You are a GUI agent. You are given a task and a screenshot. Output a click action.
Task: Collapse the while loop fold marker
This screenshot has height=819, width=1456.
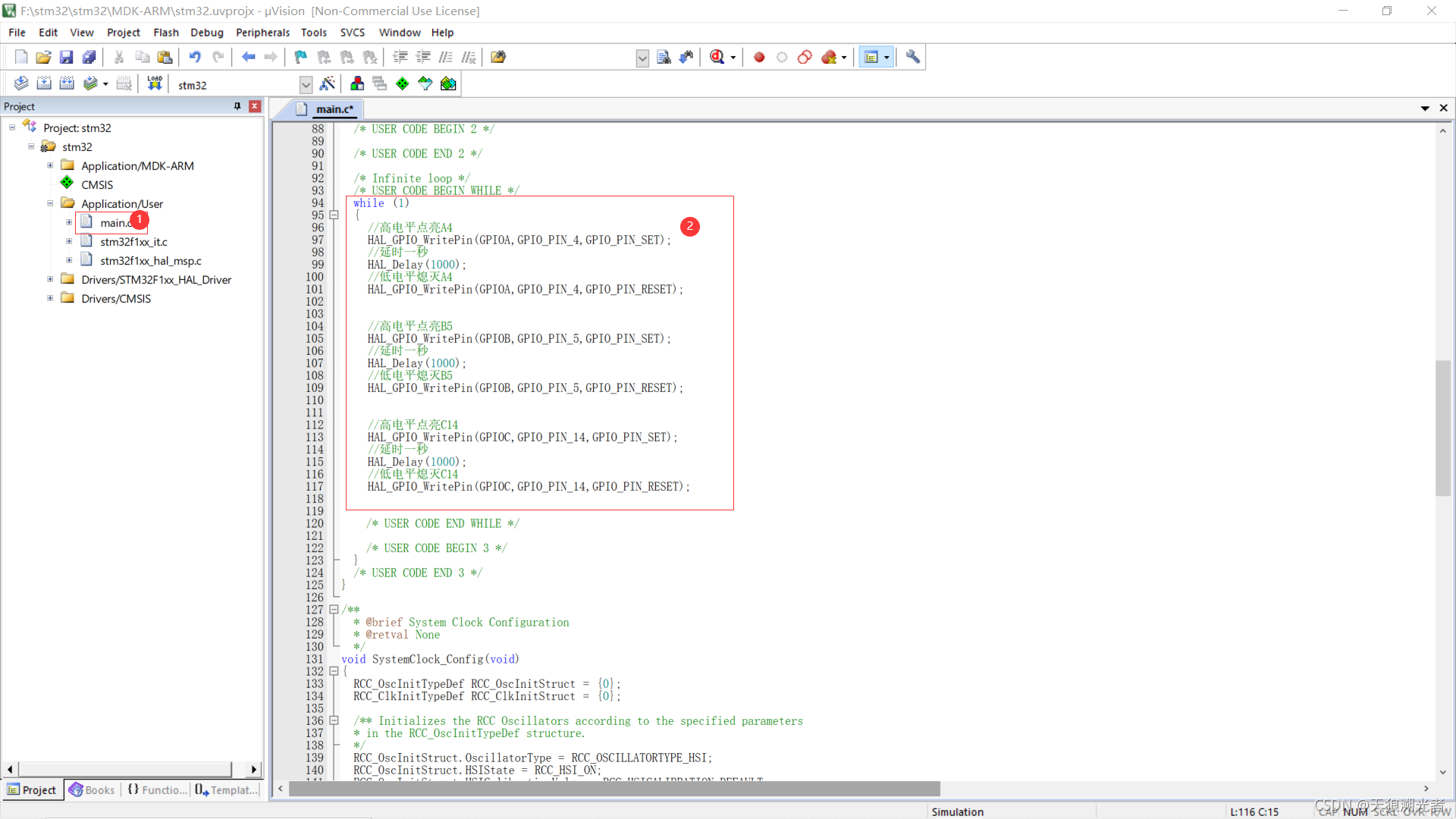(x=334, y=215)
